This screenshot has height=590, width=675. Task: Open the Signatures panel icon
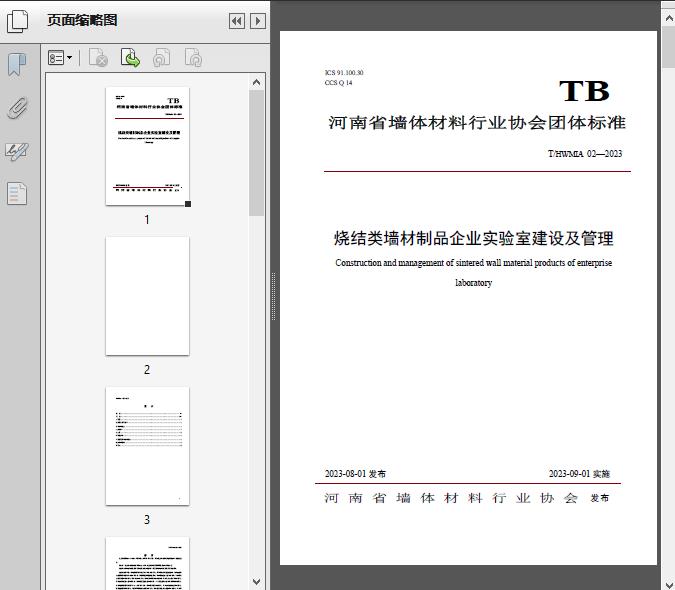click(x=17, y=151)
